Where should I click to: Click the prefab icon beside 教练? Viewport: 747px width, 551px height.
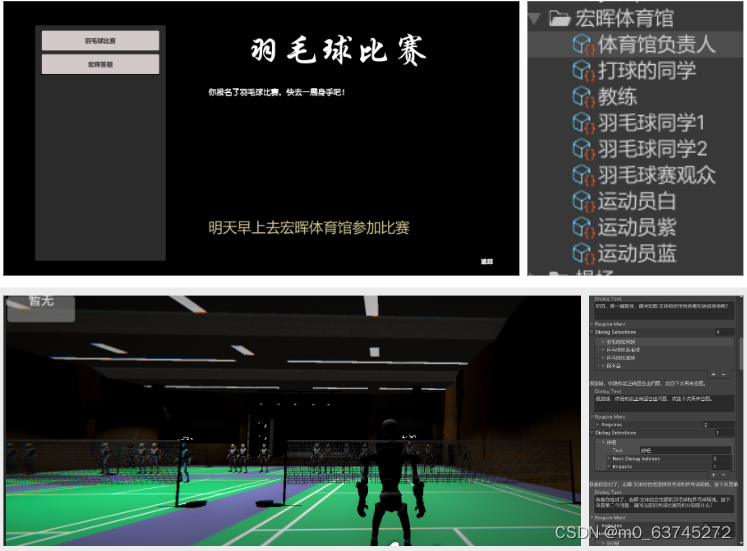(x=583, y=97)
